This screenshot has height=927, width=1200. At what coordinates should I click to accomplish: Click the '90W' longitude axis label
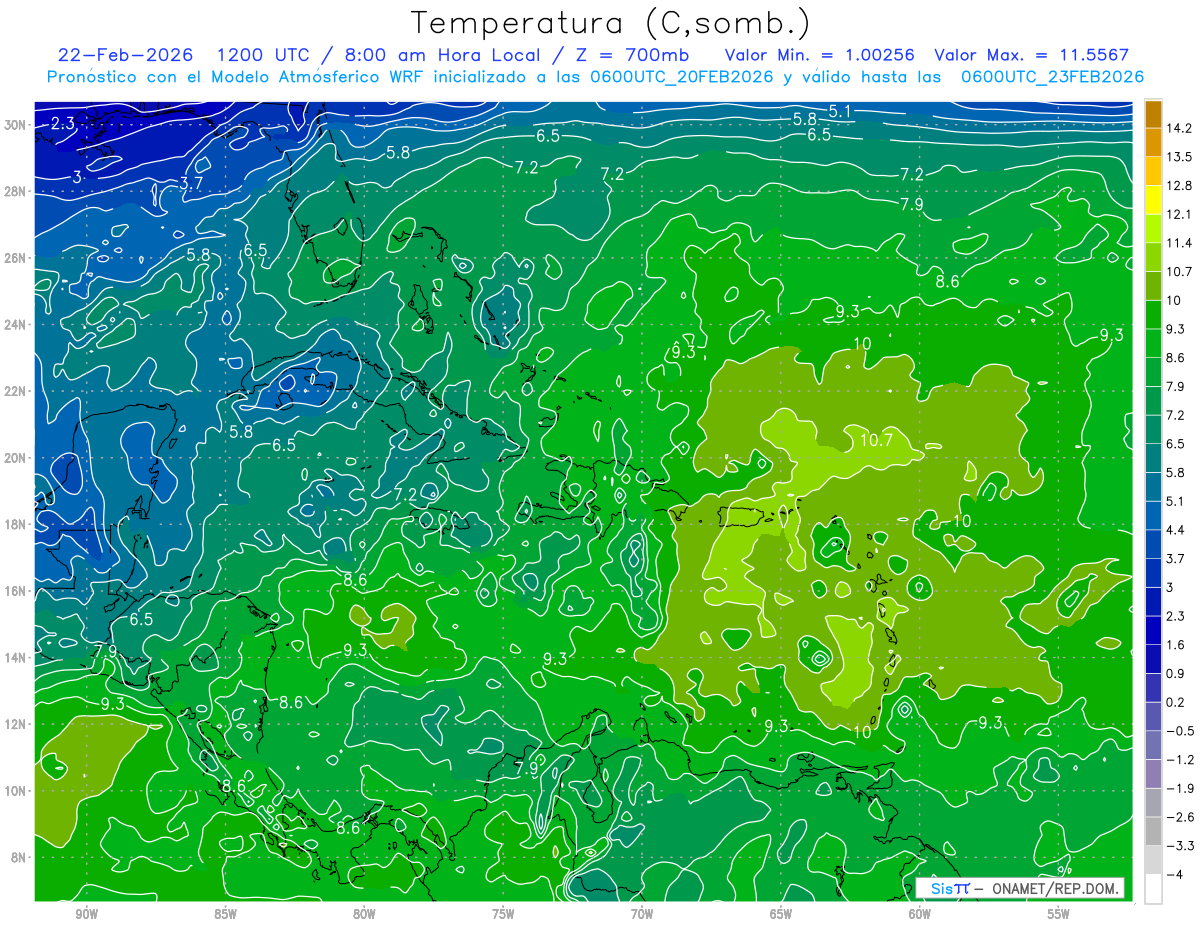pos(87,913)
